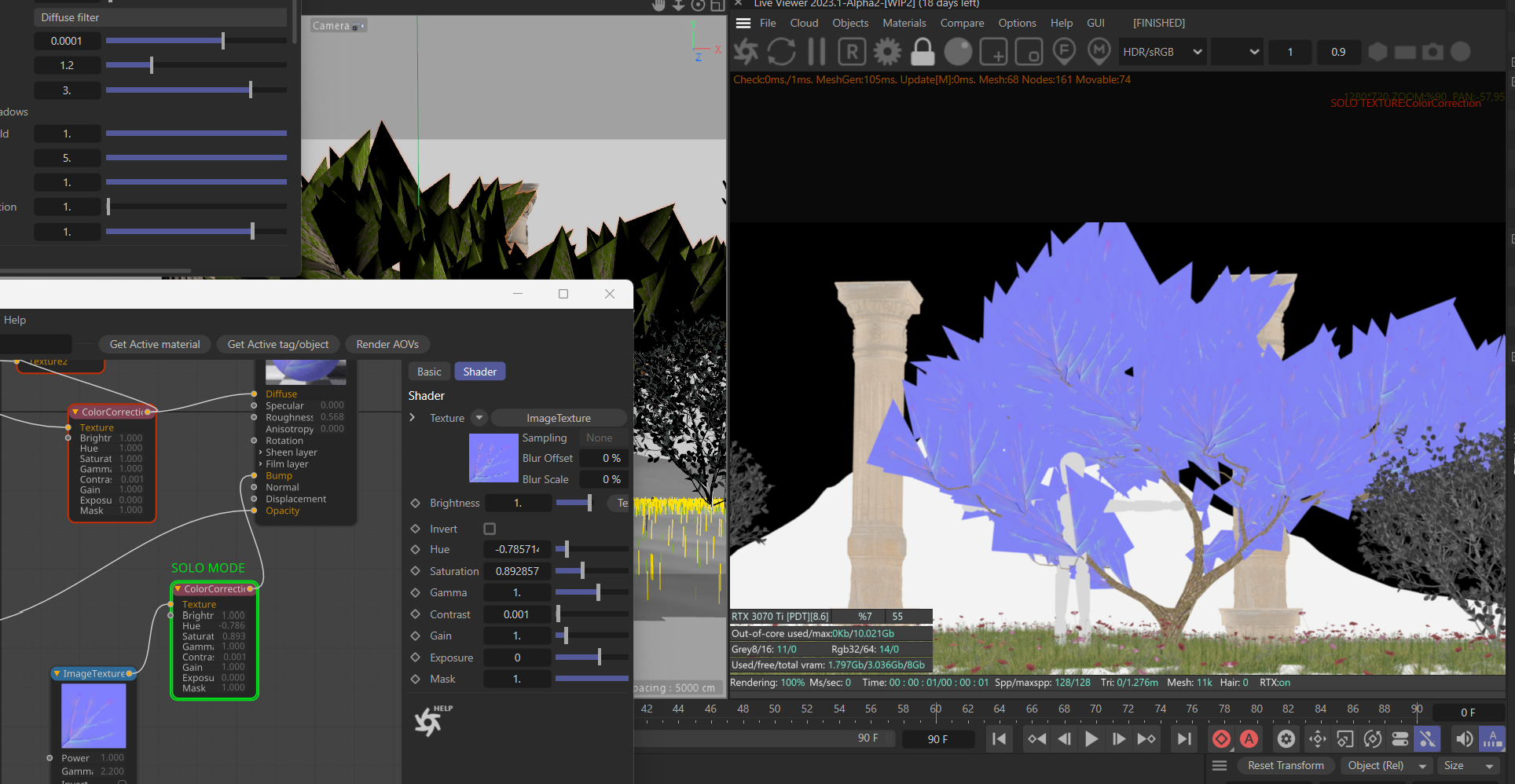
Task: Toggle the Saturation keyframe diamond
Action: 416,571
